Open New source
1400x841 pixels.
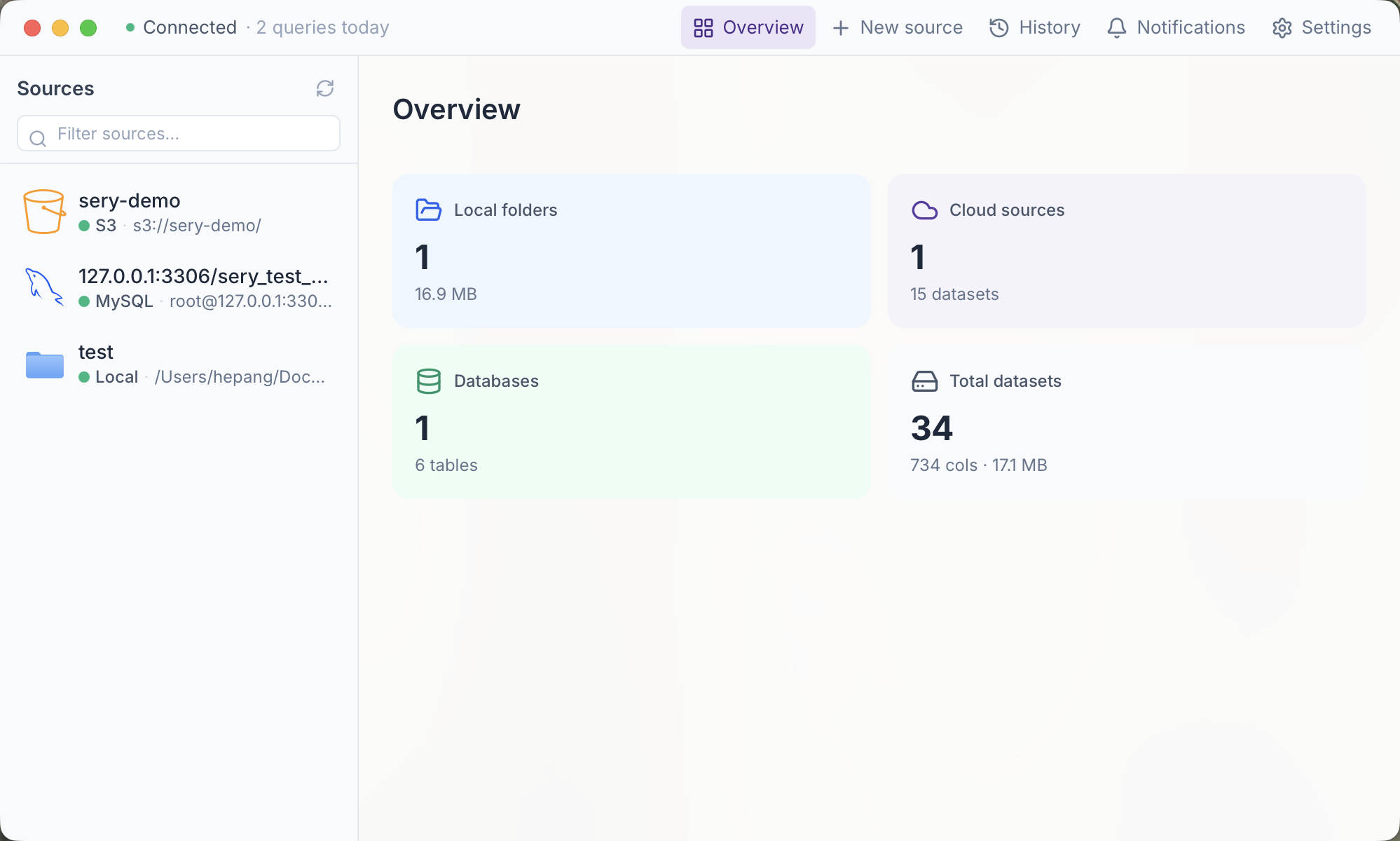pos(897,27)
